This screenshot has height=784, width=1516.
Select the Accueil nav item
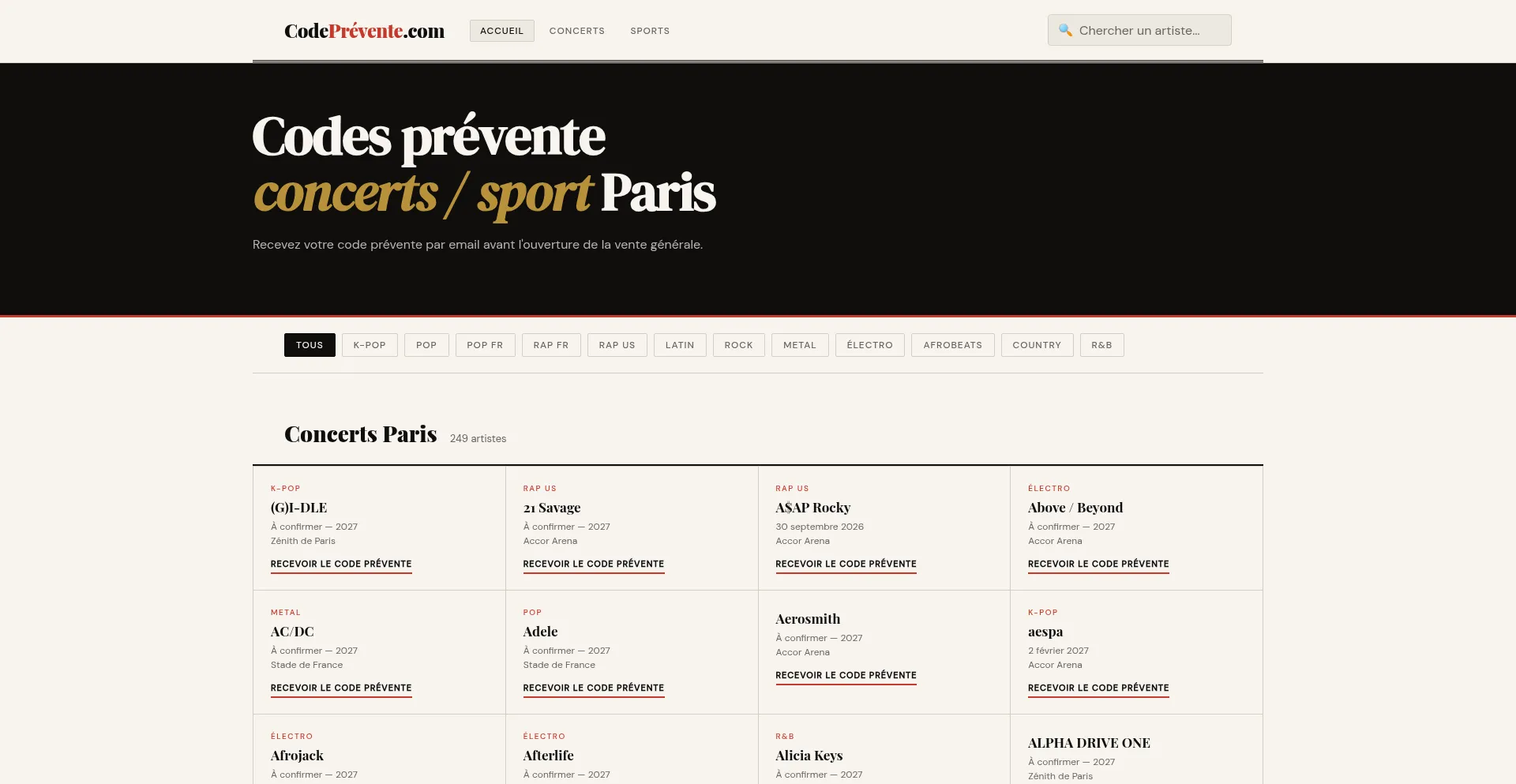pos(502,31)
